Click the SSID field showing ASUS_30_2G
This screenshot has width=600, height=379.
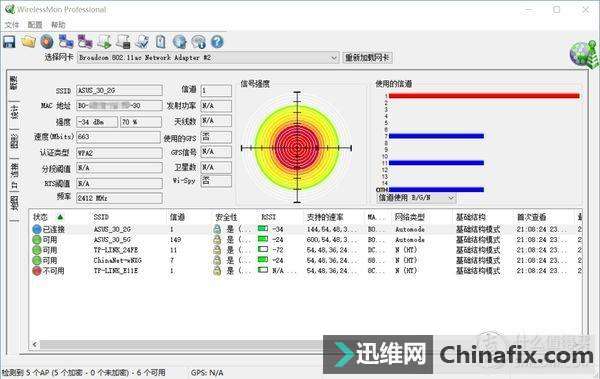click(x=119, y=91)
